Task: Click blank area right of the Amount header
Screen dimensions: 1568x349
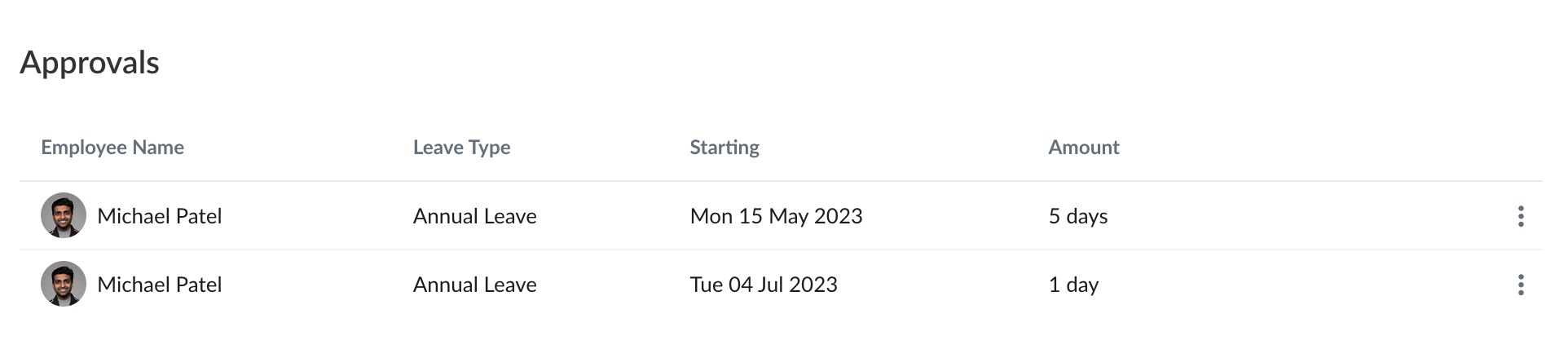Action: [1328, 148]
